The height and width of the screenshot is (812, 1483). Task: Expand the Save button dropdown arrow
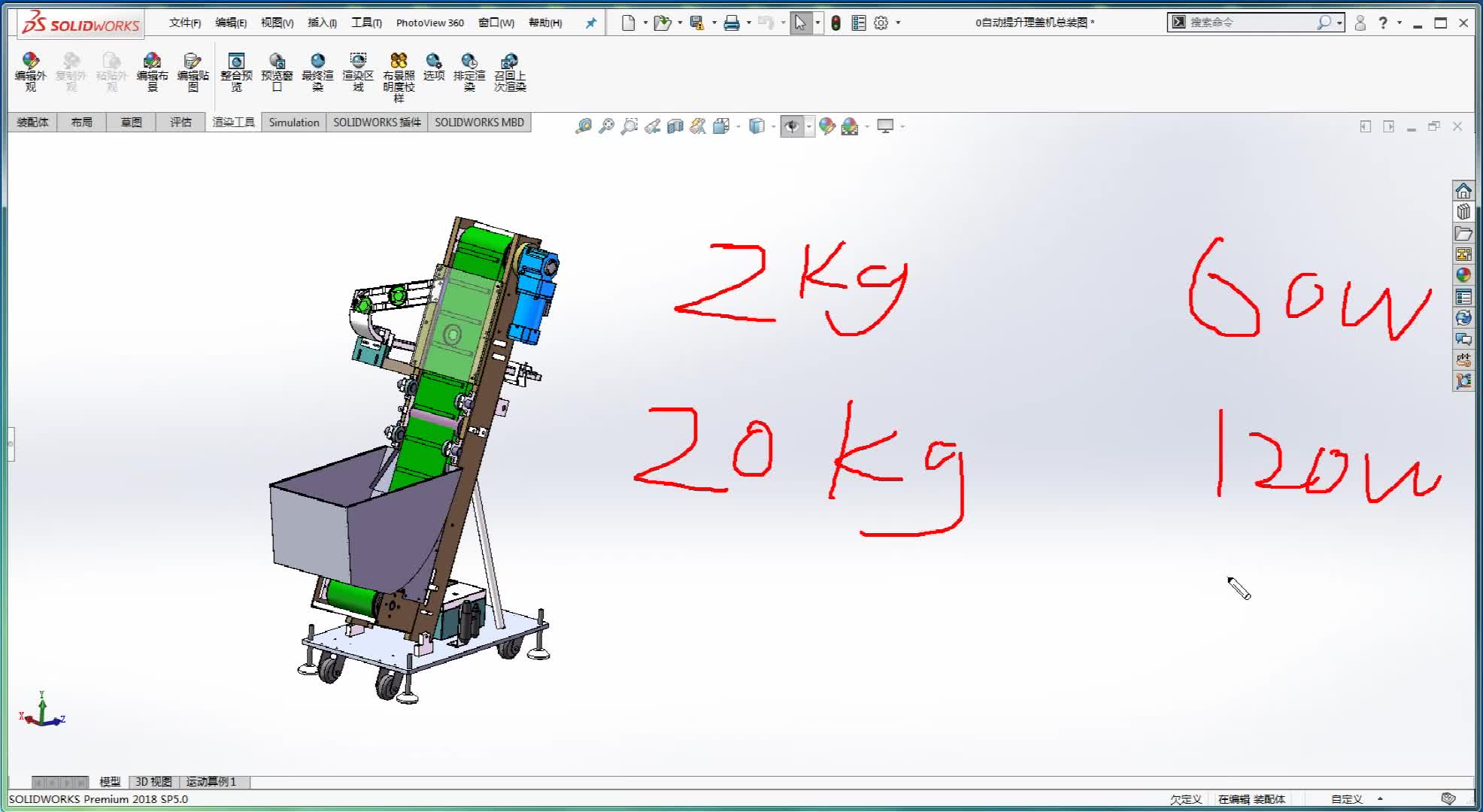coord(714,23)
